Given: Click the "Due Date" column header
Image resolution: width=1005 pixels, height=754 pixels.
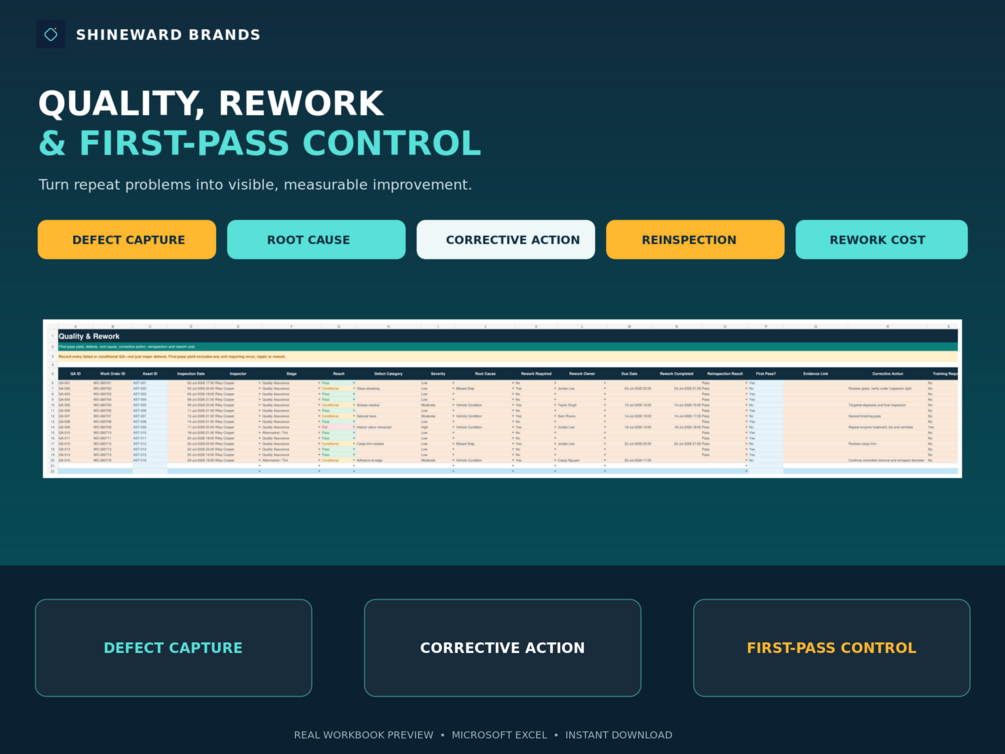Looking at the screenshot, I should [629, 373].
